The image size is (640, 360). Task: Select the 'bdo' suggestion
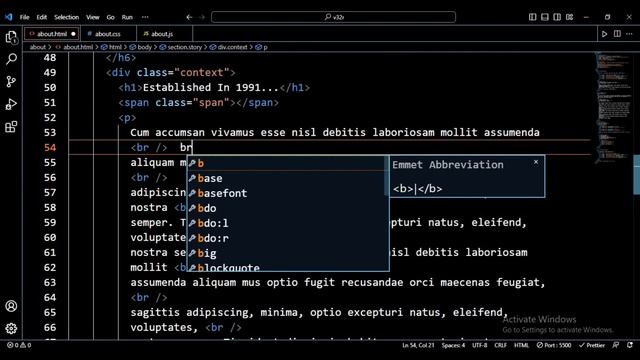(287, 208)
